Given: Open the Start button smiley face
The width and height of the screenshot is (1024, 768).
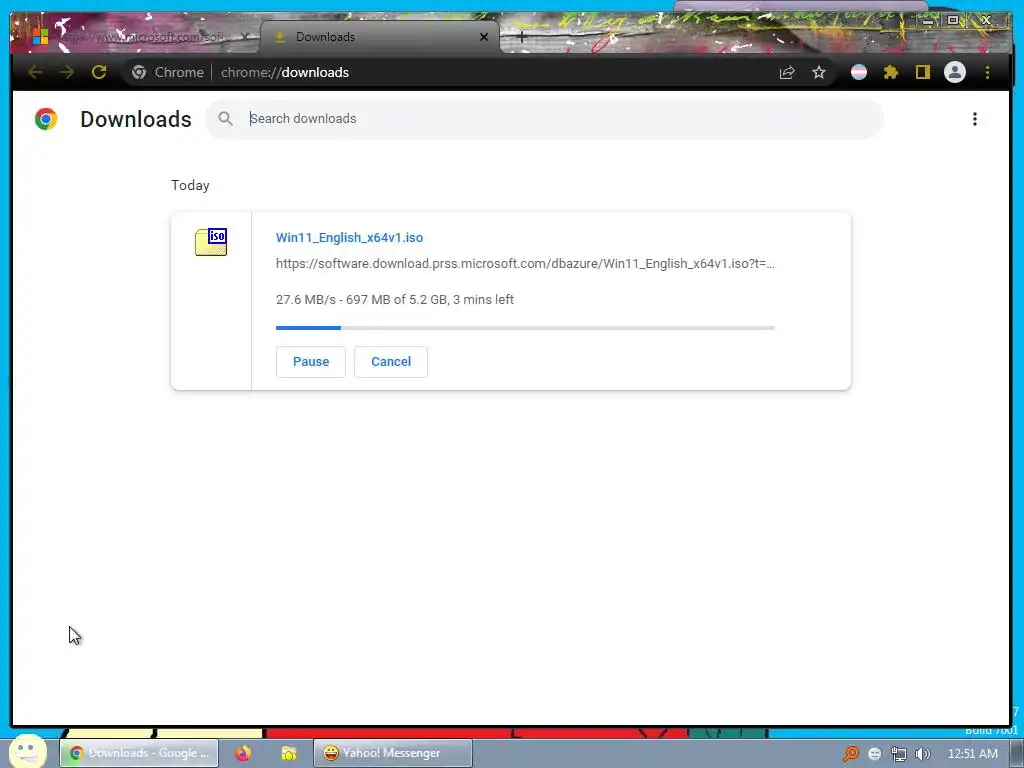Looking at the screenshot, I should click(28, 751).
